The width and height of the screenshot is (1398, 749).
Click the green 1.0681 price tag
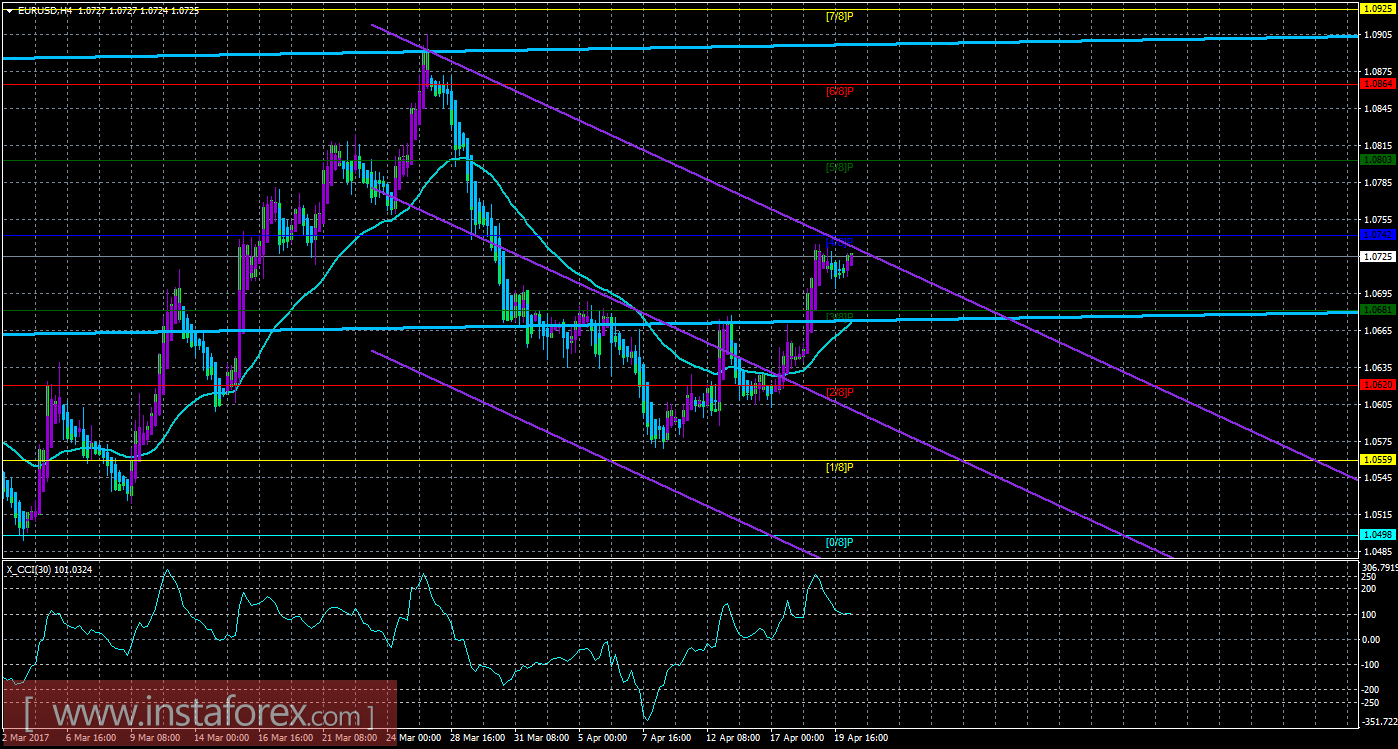pos(1377,310)
